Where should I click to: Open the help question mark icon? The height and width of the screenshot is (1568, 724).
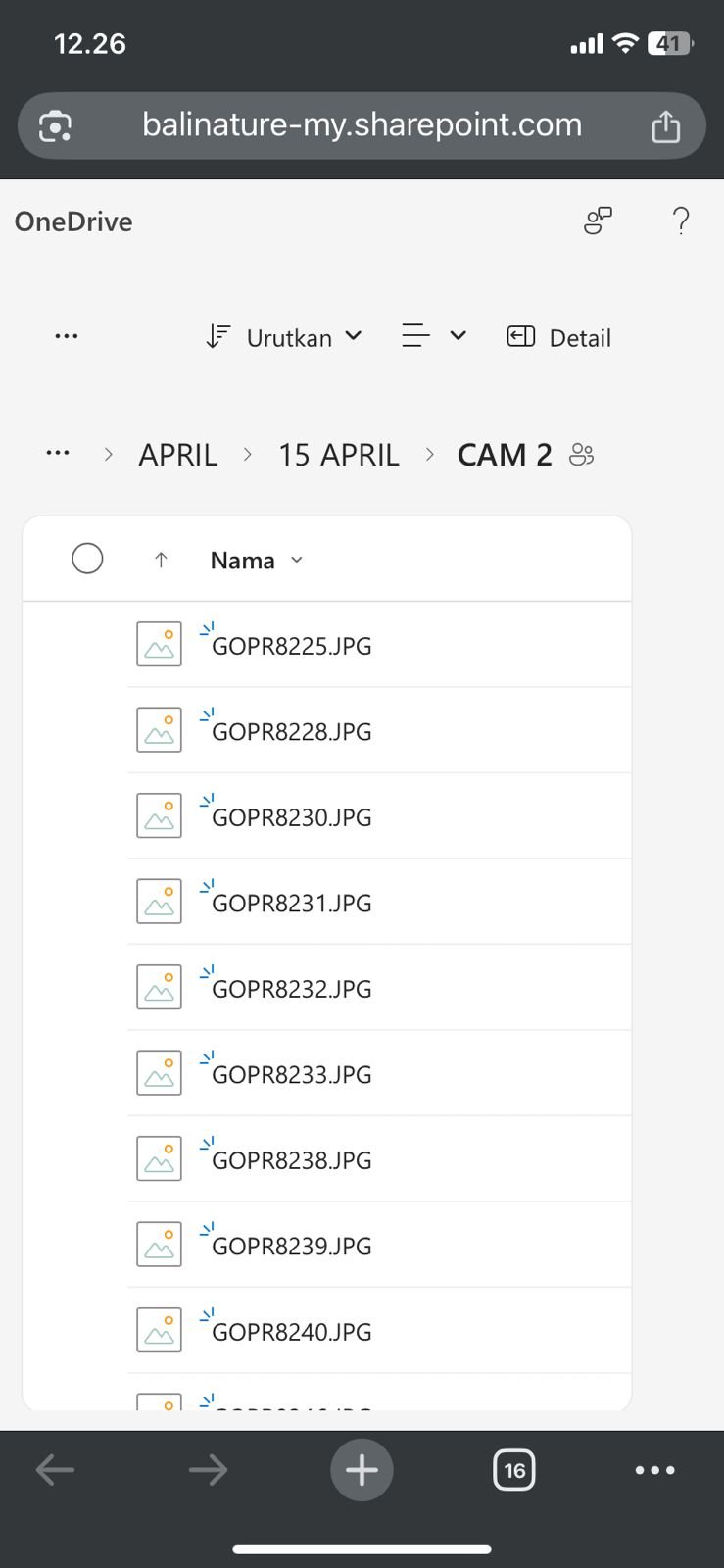tap(681, 221)
